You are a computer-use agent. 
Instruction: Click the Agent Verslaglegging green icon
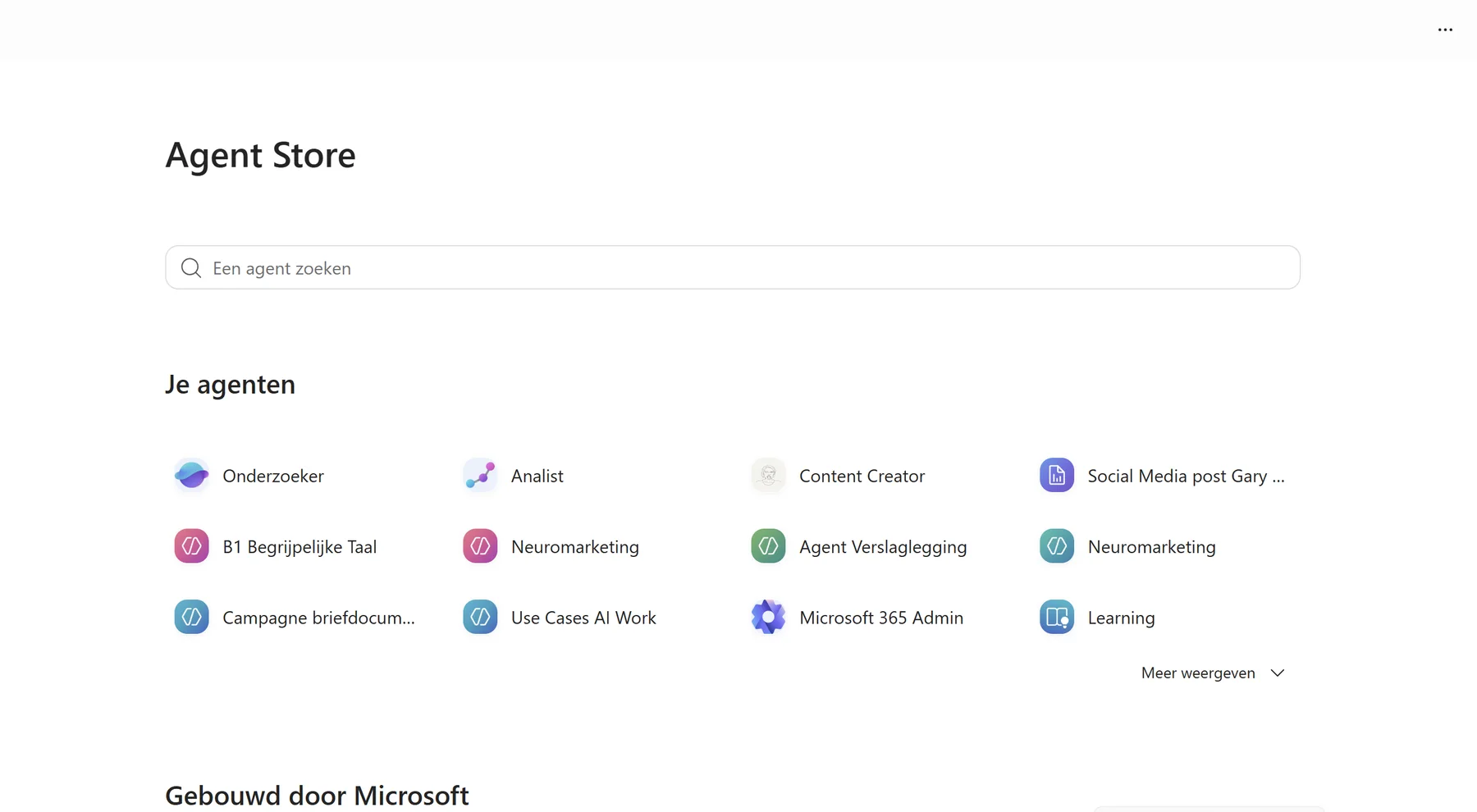(x=768, y=546)
